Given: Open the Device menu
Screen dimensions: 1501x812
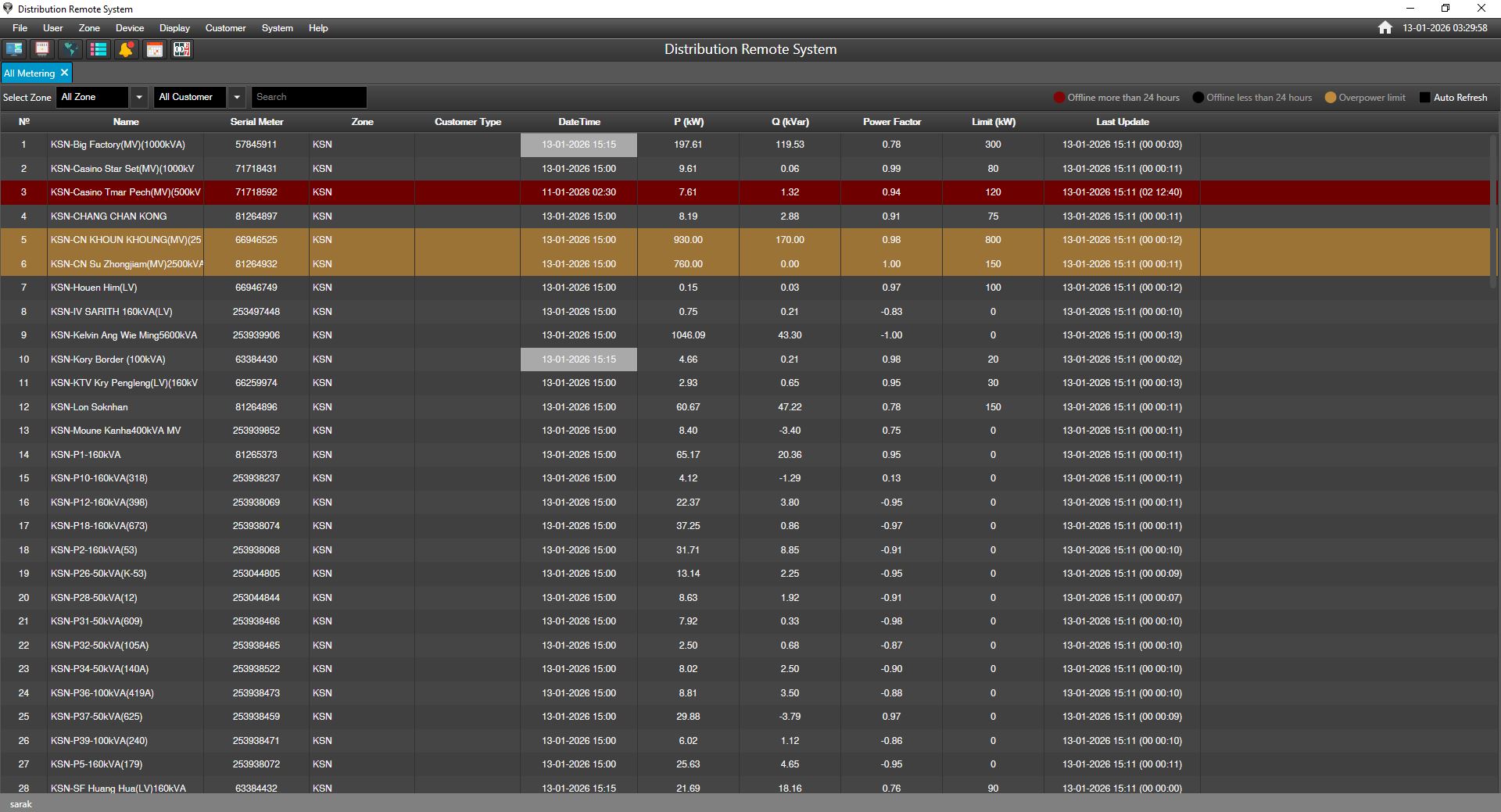Looking at the screenshot, I should 130,28.
